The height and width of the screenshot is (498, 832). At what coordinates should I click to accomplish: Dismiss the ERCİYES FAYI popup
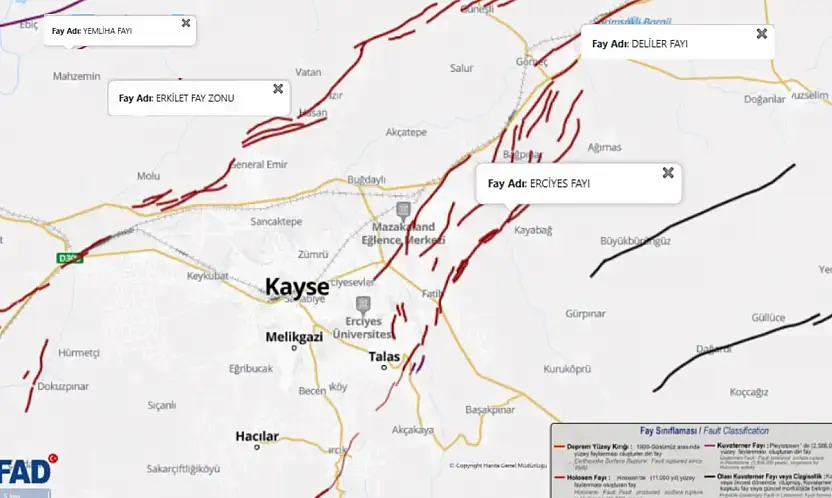click(x=668, y=172)
